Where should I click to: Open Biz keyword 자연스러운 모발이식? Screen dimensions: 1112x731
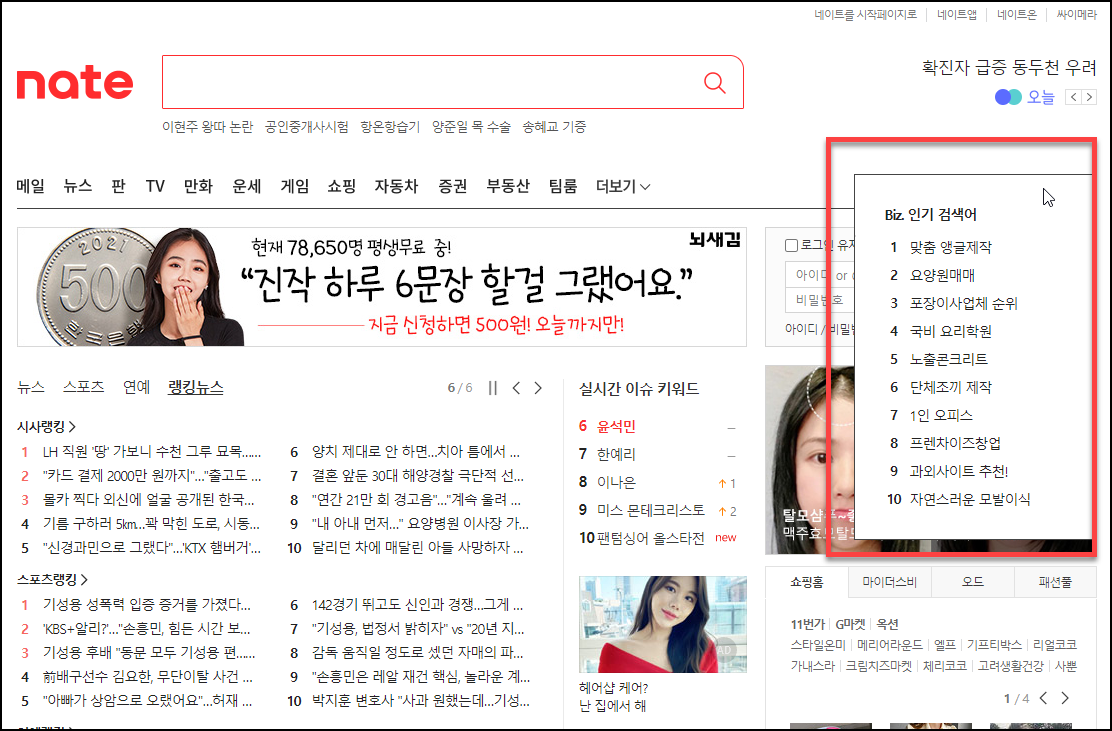click(970, 499)
